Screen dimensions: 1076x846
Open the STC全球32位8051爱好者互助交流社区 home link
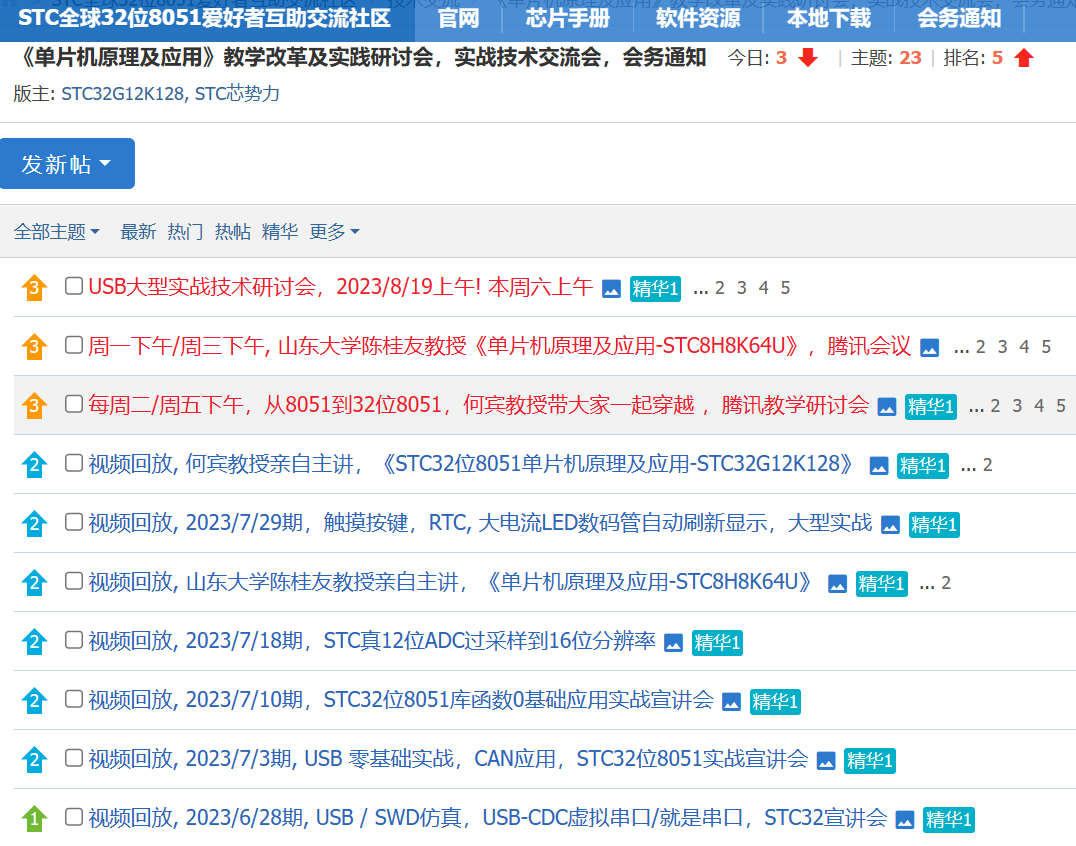click(x=204, y=18)
